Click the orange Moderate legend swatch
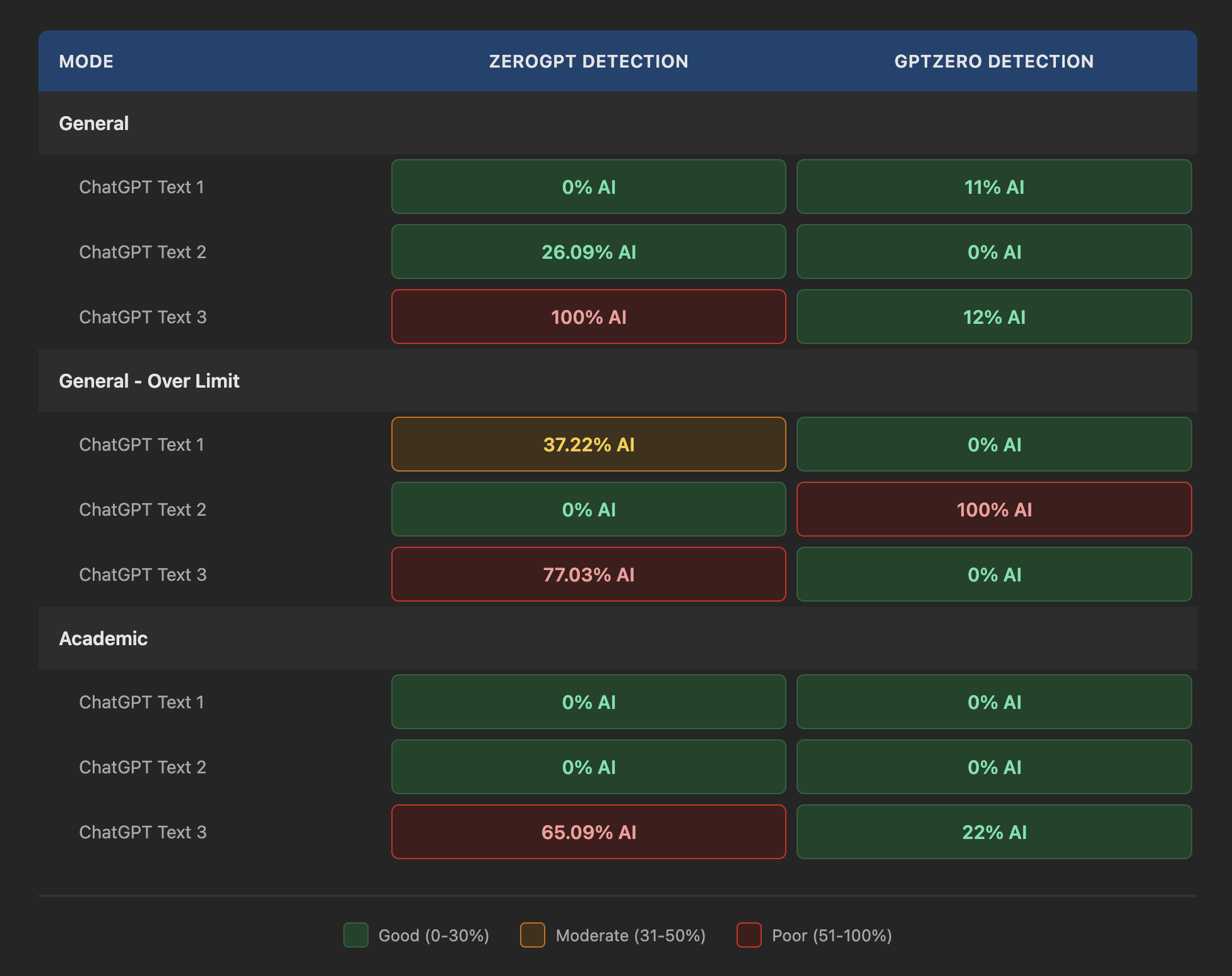The width and height of the screenshot is (1232, 976). (x=532, y=935)
